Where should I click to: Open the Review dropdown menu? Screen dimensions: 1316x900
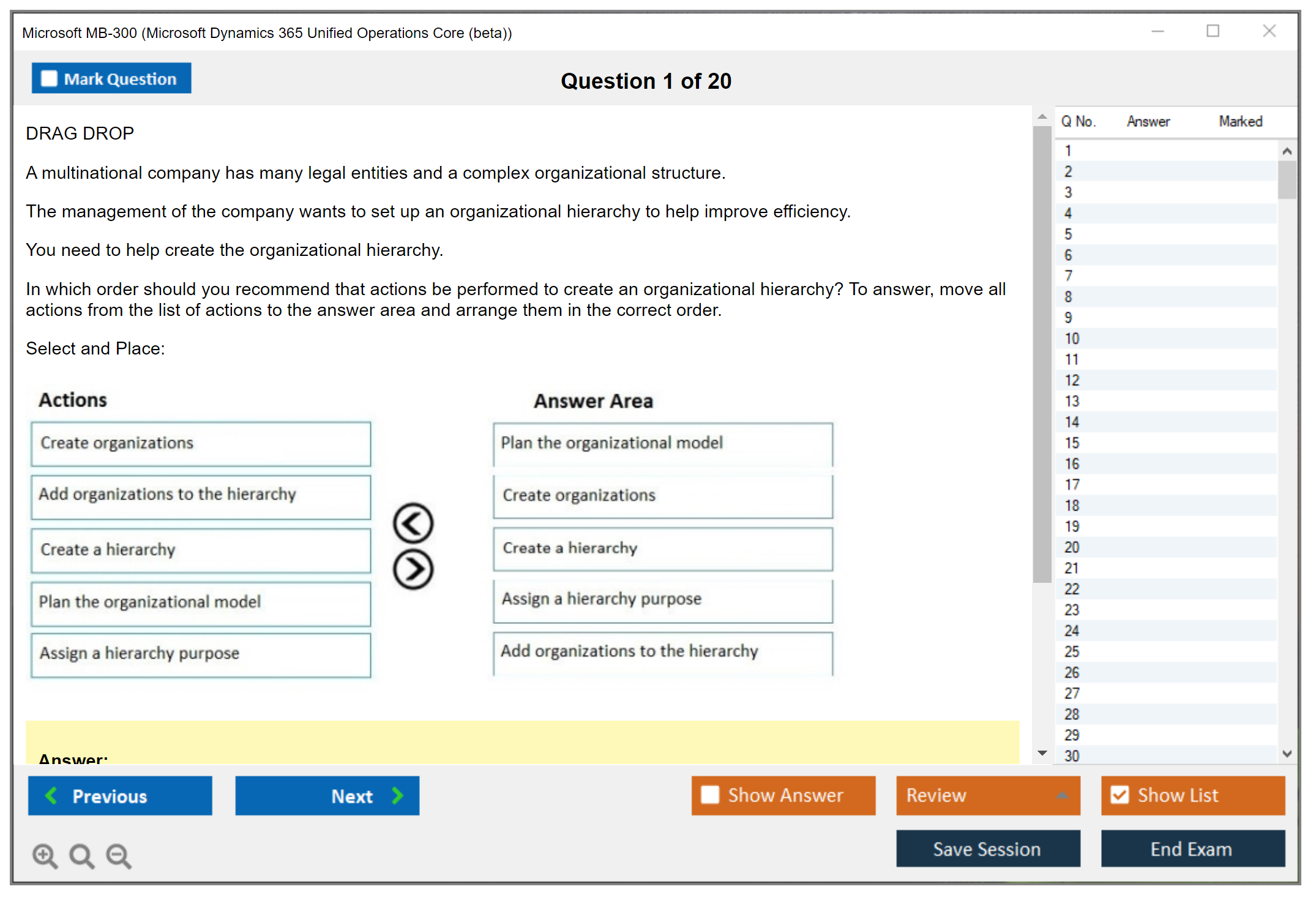tap(988, 795)
